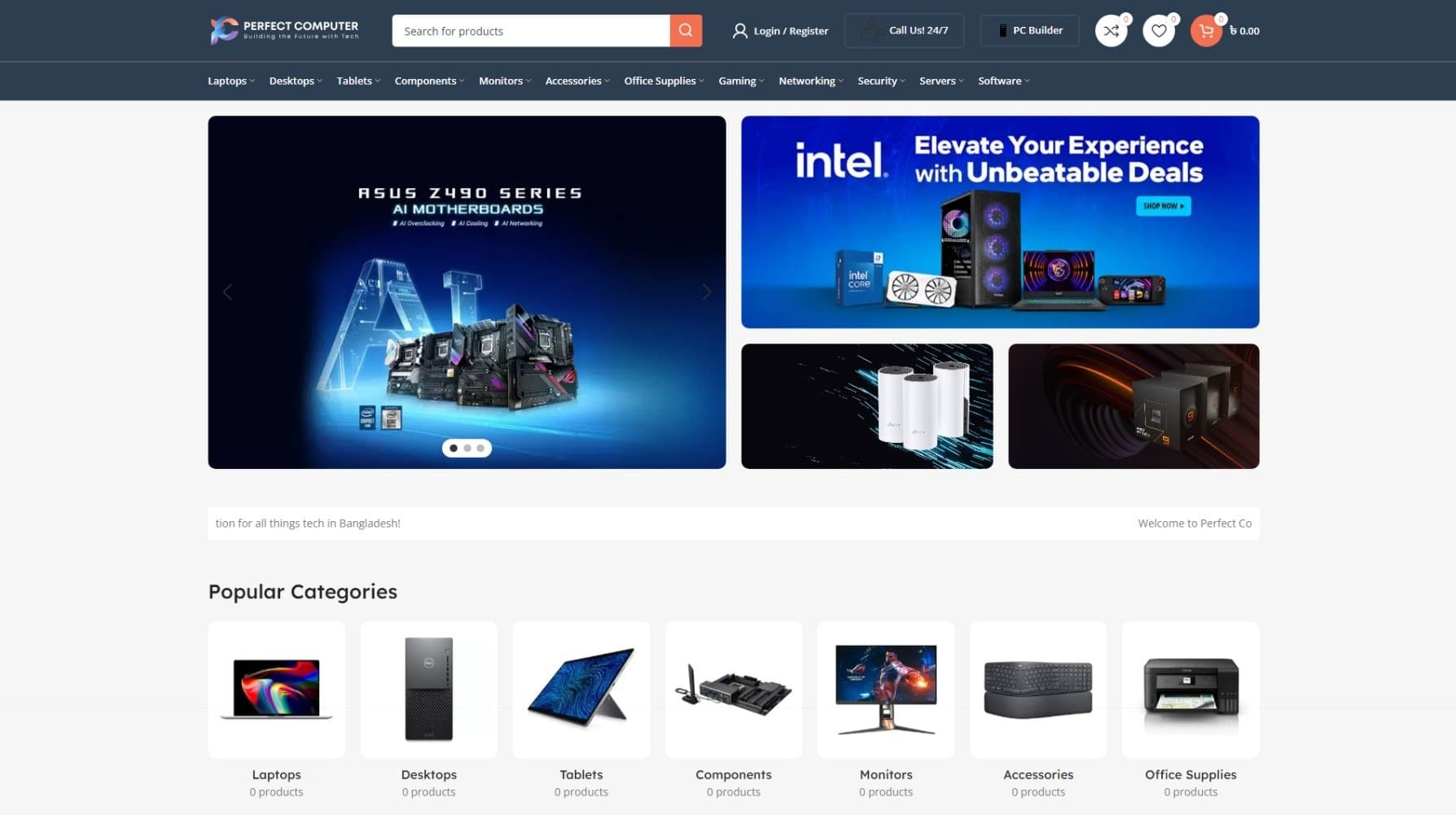The width and height of the screenshot is (1456, 815).
Task: Select the third carousel dot indicator
Action: [480, 448]
